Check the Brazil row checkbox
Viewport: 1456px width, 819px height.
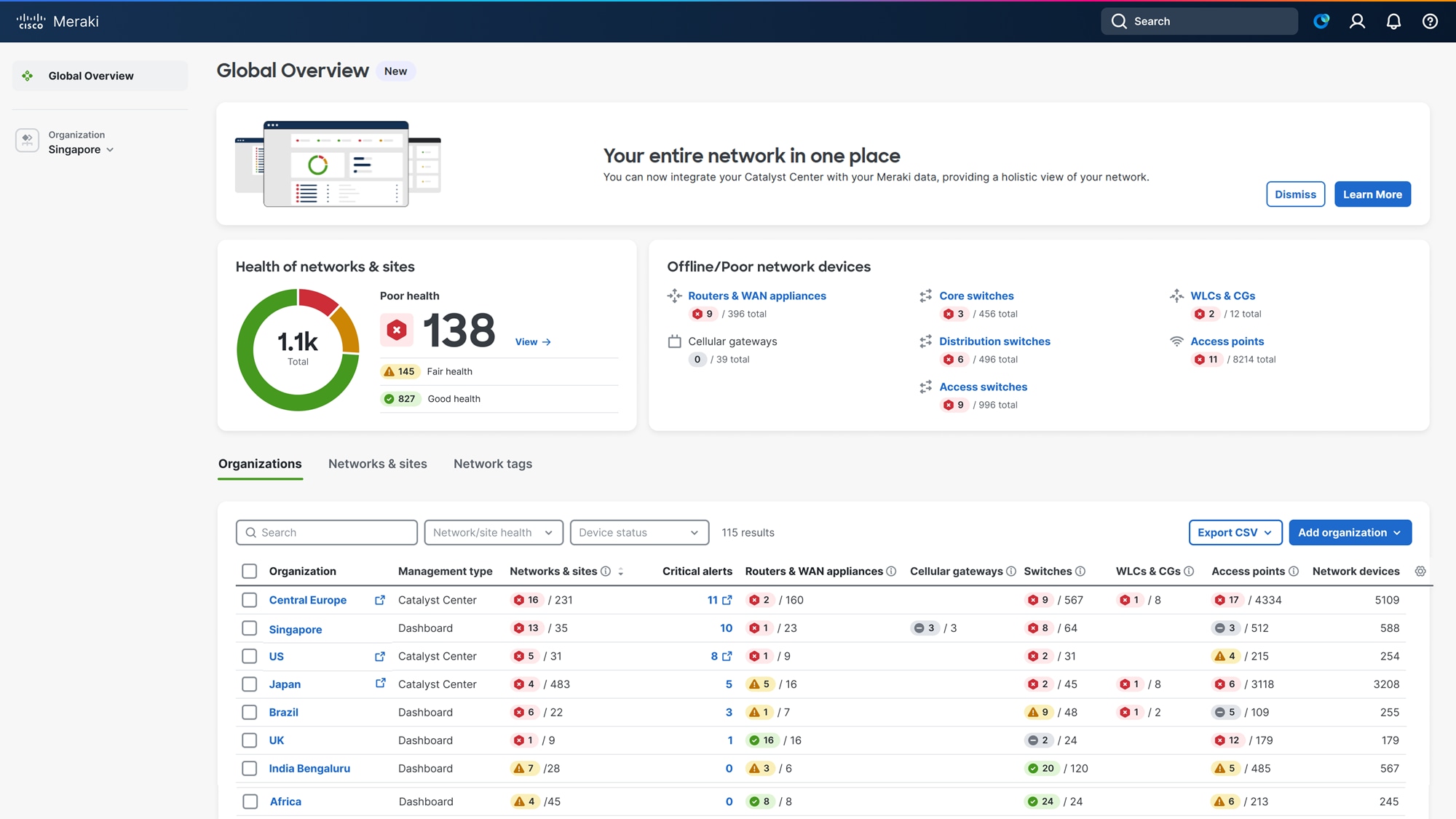(250, 712)
